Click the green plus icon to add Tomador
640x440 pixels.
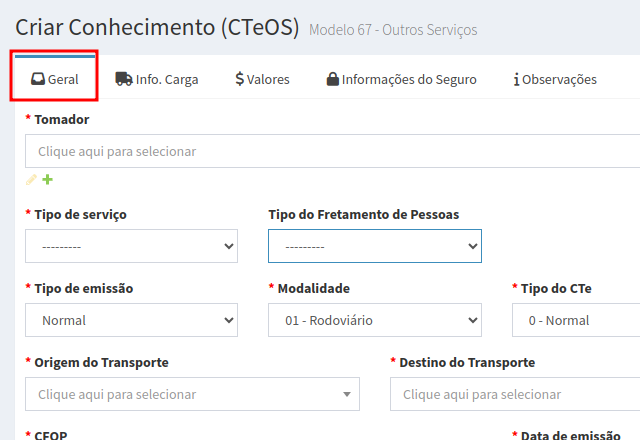47,180
